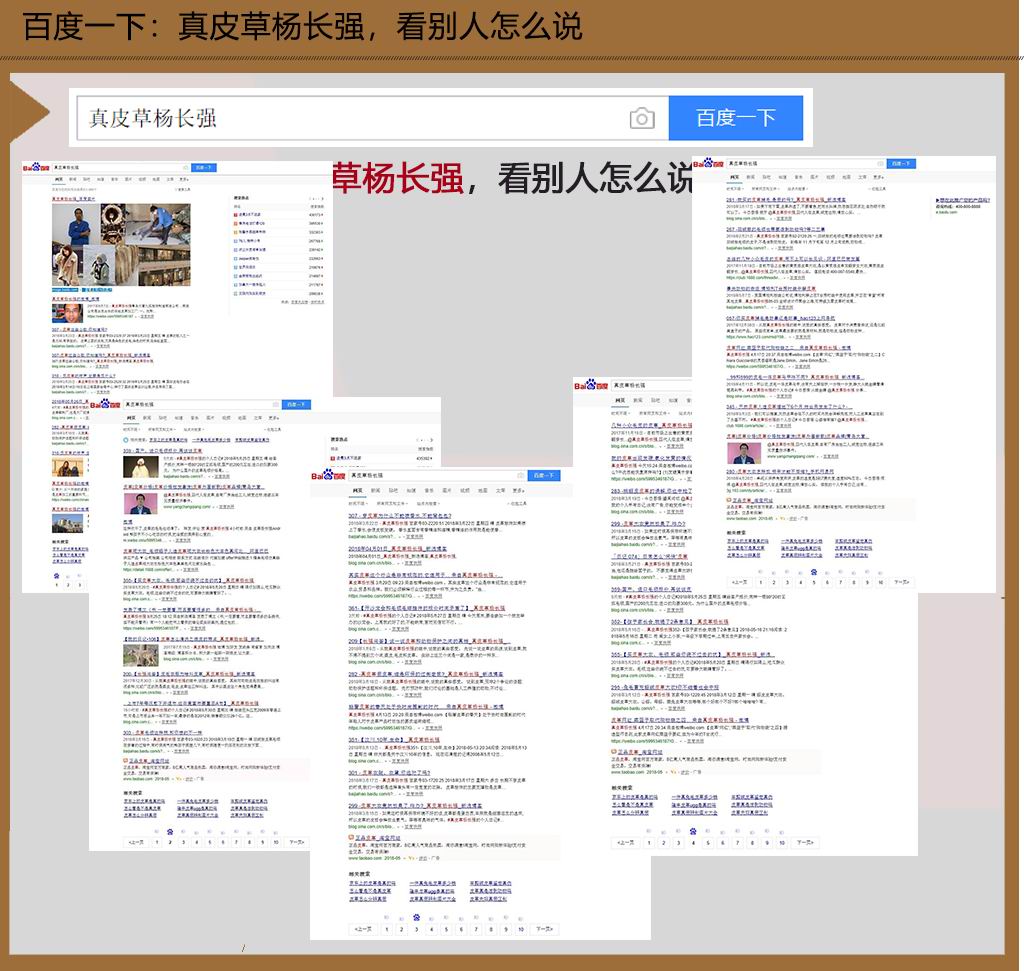Image resolution: width=1024 pixels, height=971 pixels.
Task: Open the photo collage thumbnail in the top-left screenshot
Action: pos(121,245)
